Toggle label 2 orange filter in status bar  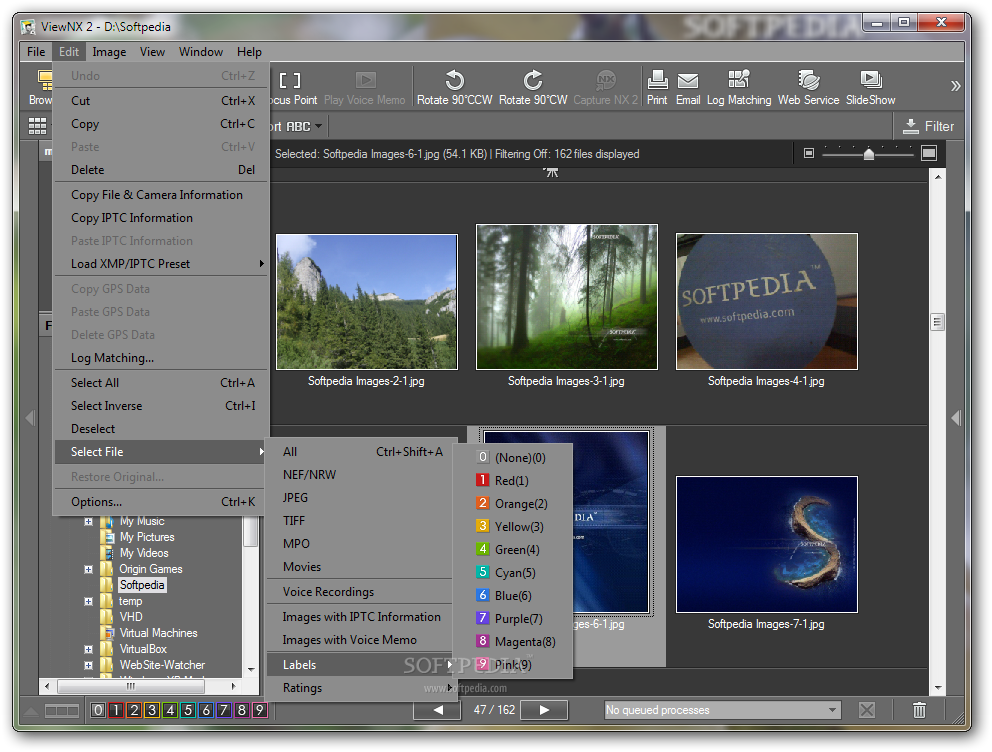(134, 710)
